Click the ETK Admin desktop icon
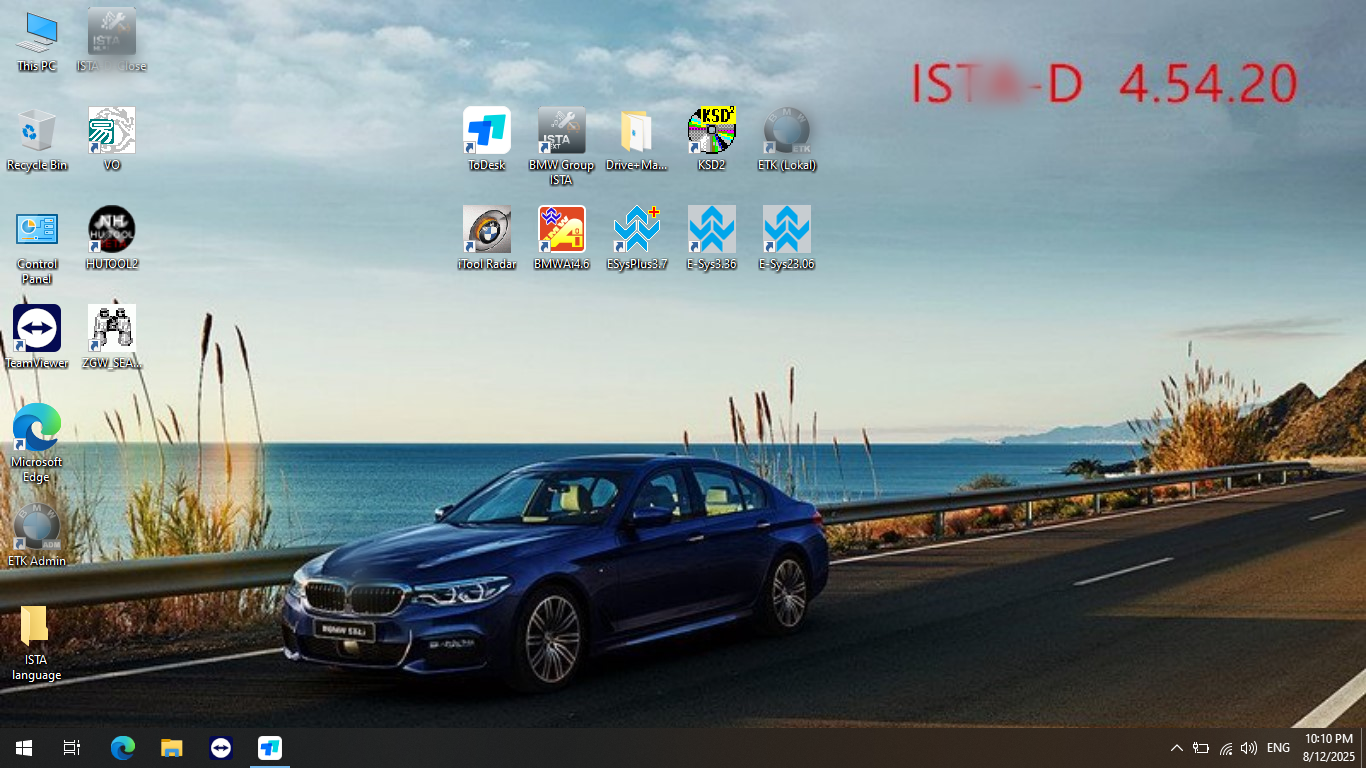The height and width of the screenshot is (768, 1366). (37, 527)
